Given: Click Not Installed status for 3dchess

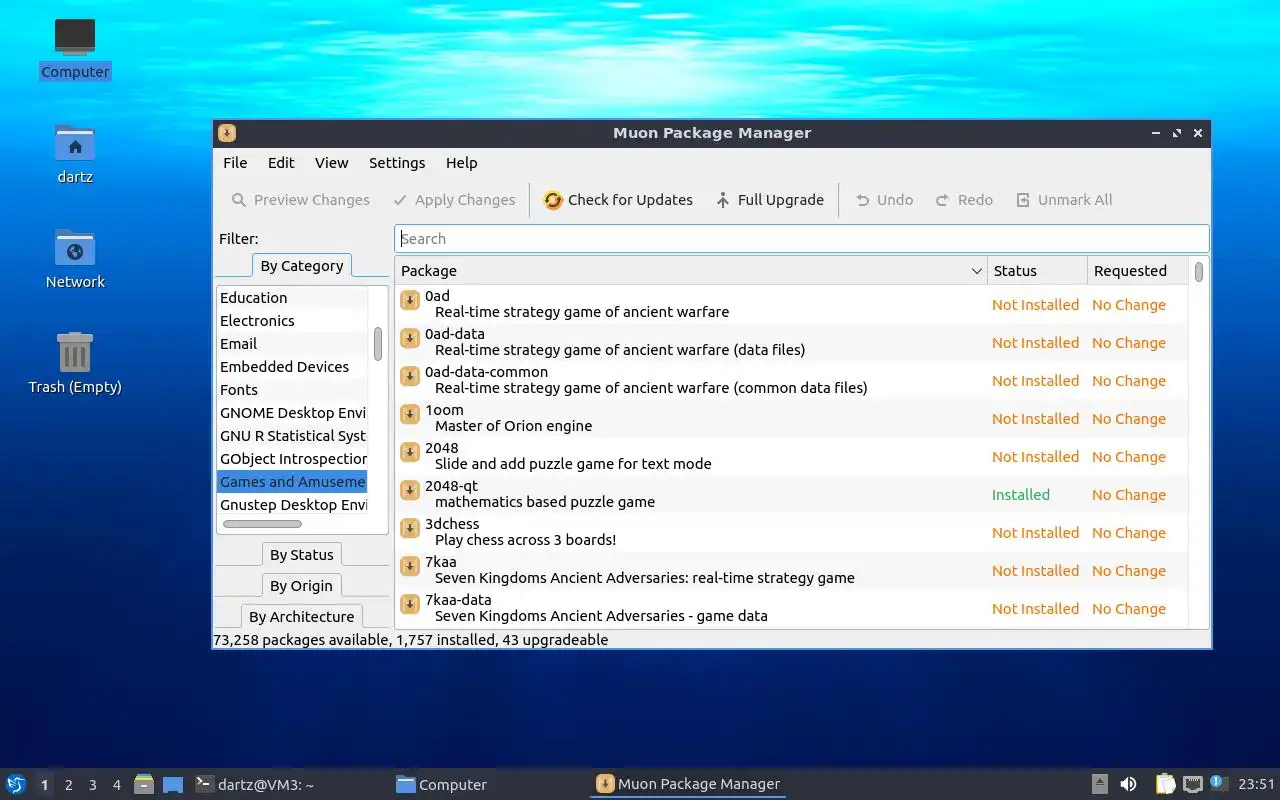Looking at the screenshot, I should tap(1035, 533).
